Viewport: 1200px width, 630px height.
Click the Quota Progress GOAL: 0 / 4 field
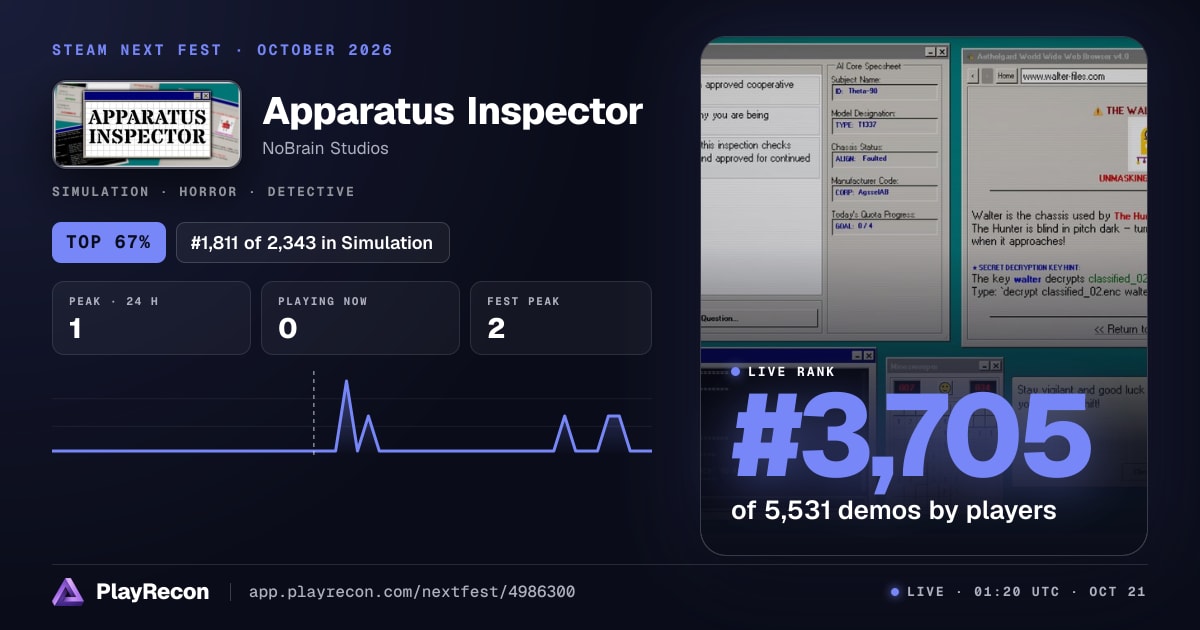tap(885, 227)
